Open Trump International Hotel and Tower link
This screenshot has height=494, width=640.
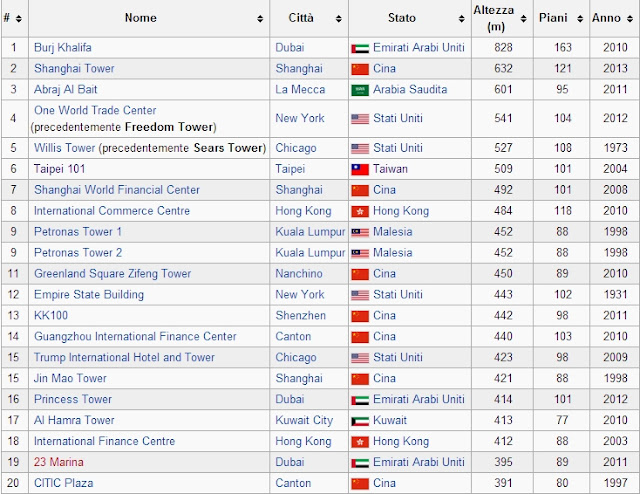pos(124,358)
